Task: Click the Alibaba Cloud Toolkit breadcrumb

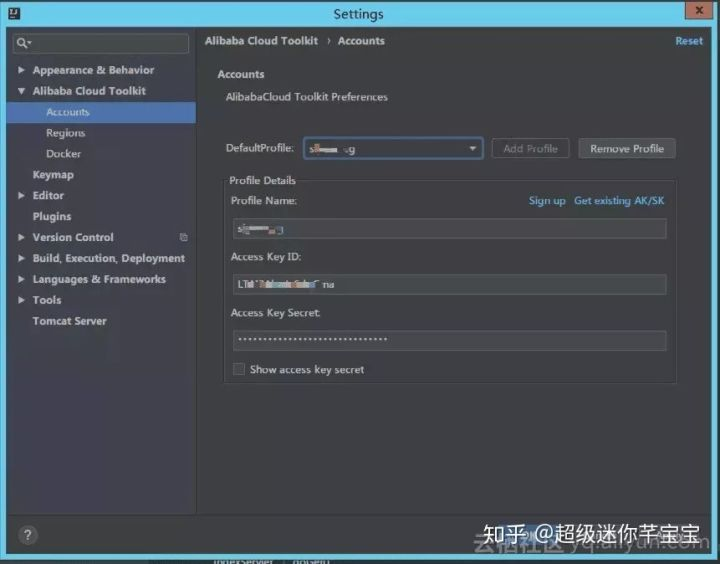Action: coord(261,41)
